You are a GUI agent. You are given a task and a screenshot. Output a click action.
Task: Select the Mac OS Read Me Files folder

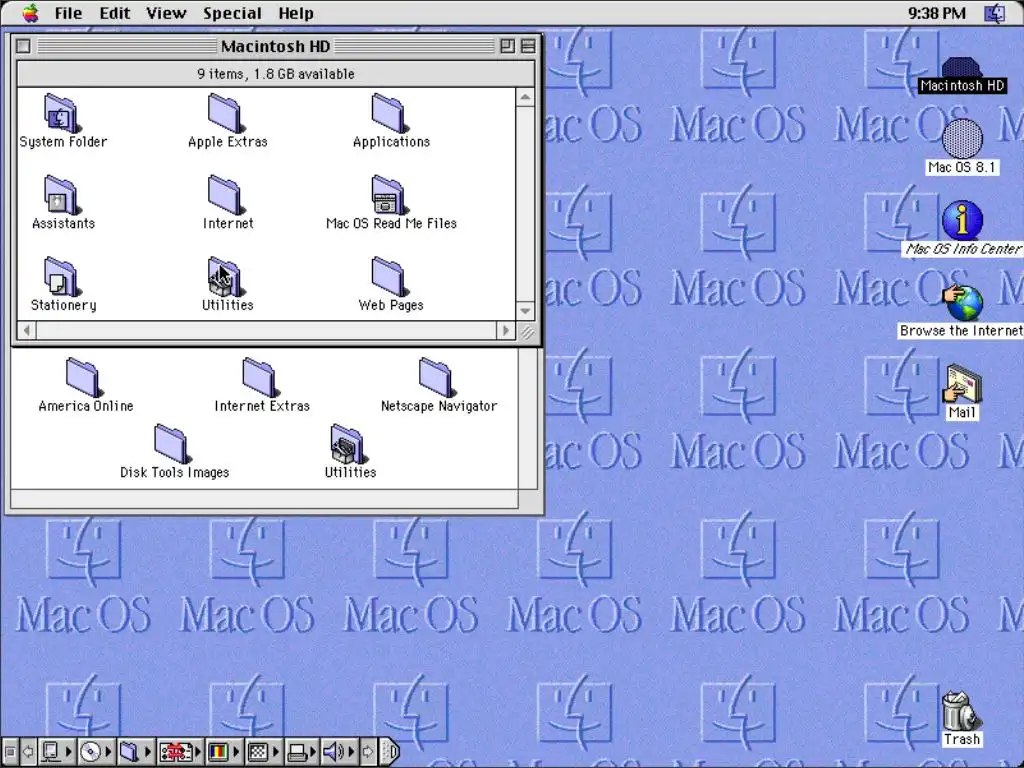[389, 195]
